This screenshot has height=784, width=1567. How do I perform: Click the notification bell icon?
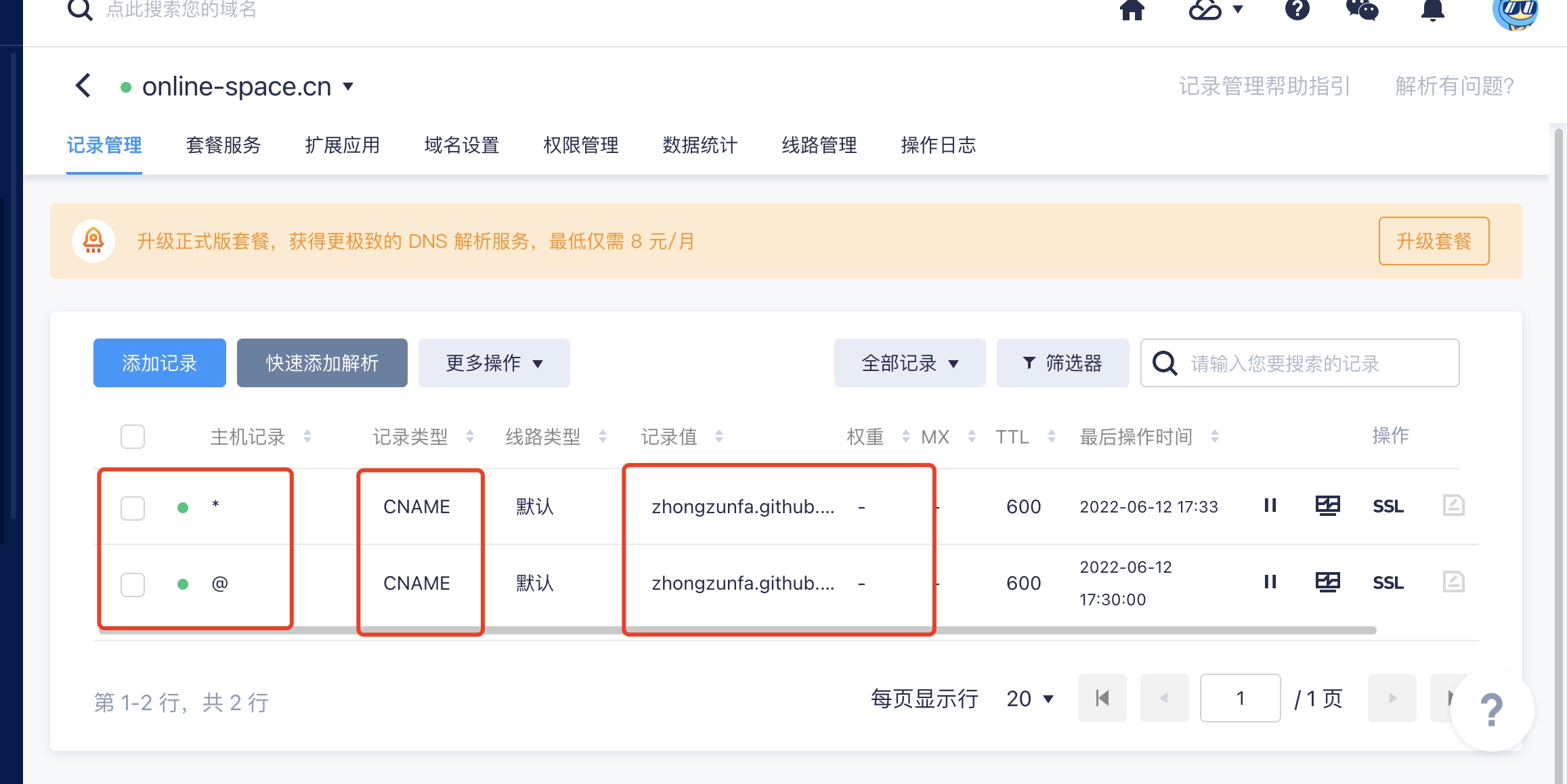(x=1432, y=9)
